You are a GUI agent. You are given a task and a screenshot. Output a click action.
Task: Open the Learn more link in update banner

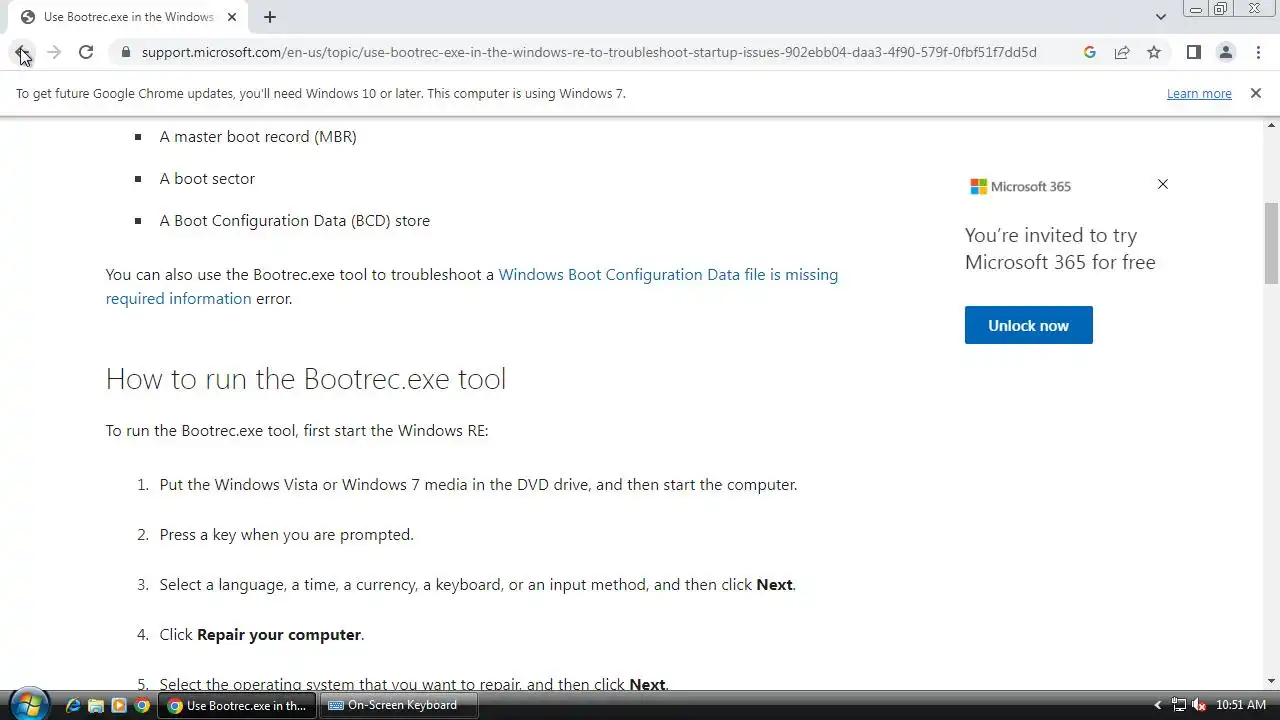[1199, 93]
